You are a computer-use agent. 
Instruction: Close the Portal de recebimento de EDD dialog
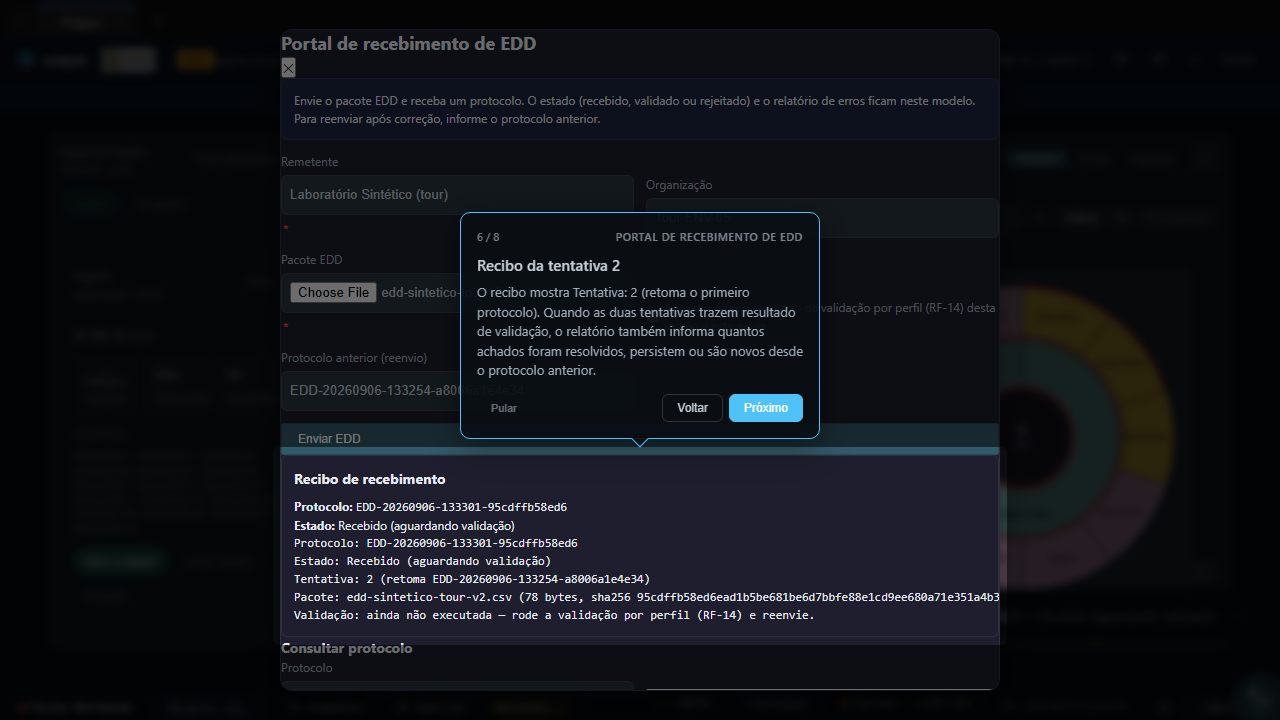[288, 68]
